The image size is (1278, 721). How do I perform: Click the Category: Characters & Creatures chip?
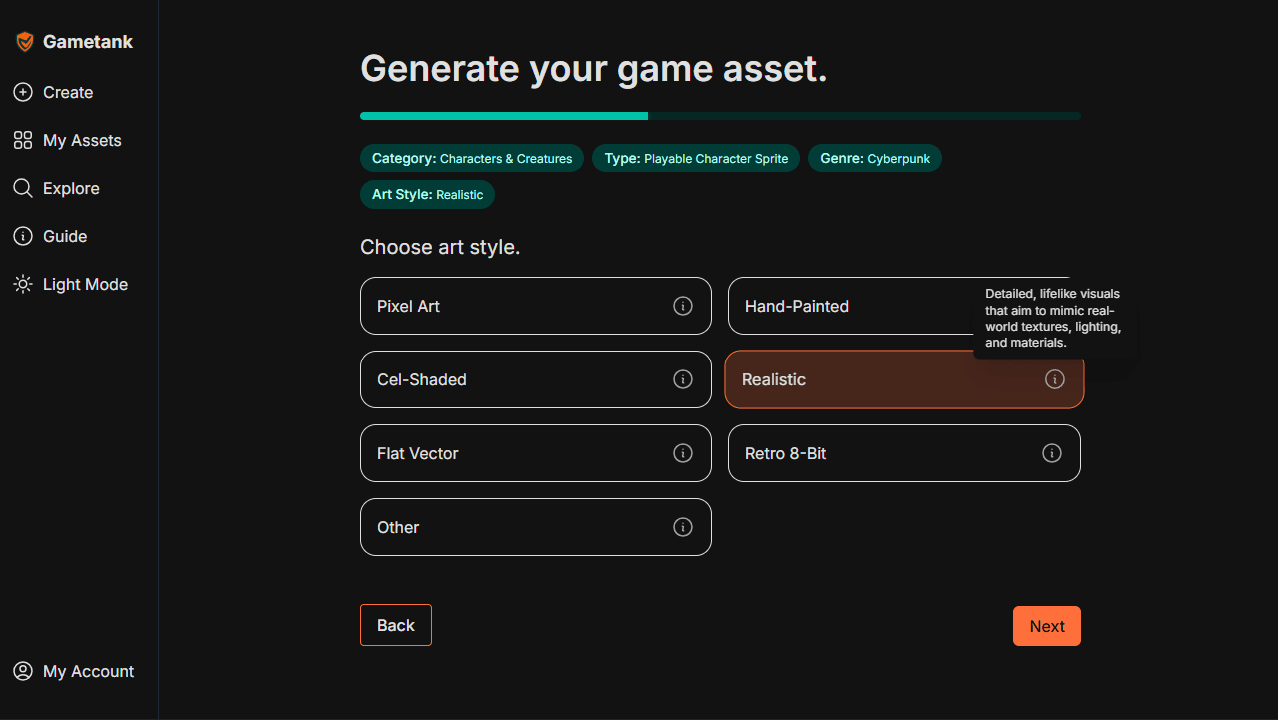471,158
